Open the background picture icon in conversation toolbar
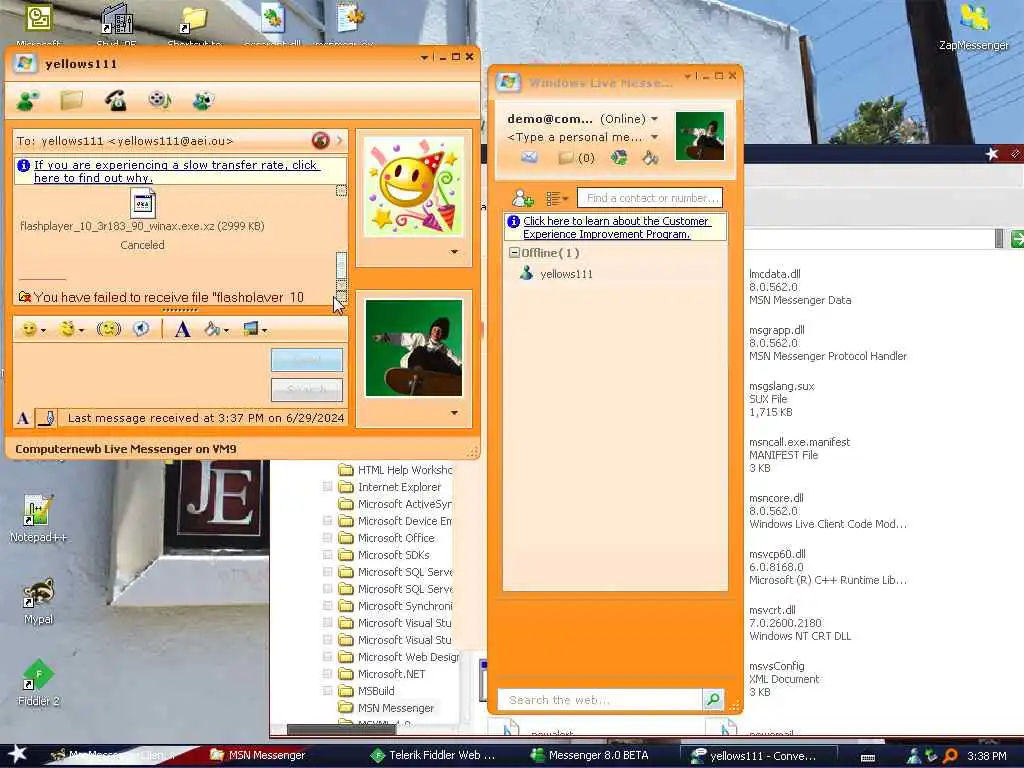1024x768 pixels. [x=251, y=329]
